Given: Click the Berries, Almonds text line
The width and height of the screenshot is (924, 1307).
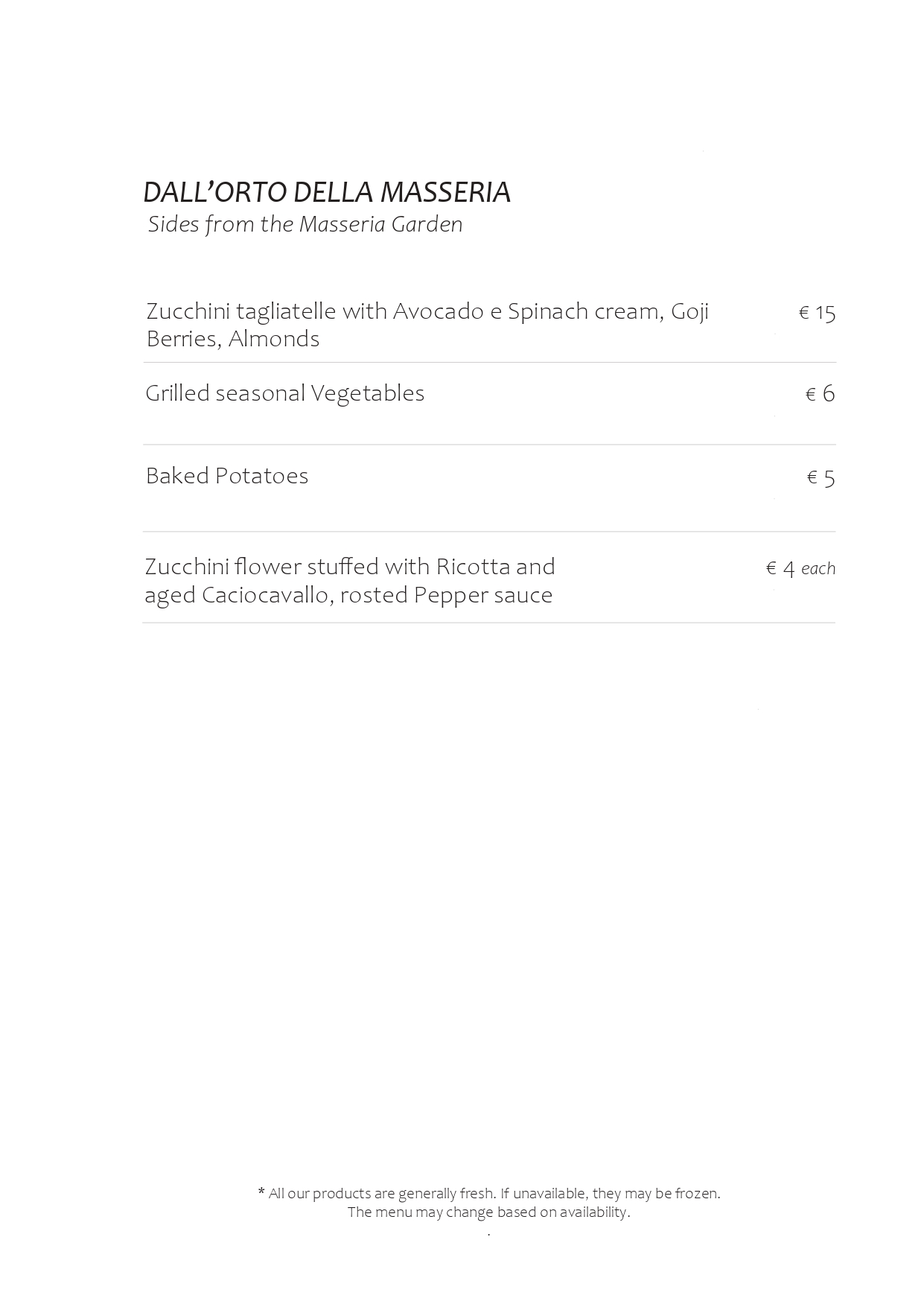Looking at the screenshot, I should pyautogui.click(x=233, y=339).
